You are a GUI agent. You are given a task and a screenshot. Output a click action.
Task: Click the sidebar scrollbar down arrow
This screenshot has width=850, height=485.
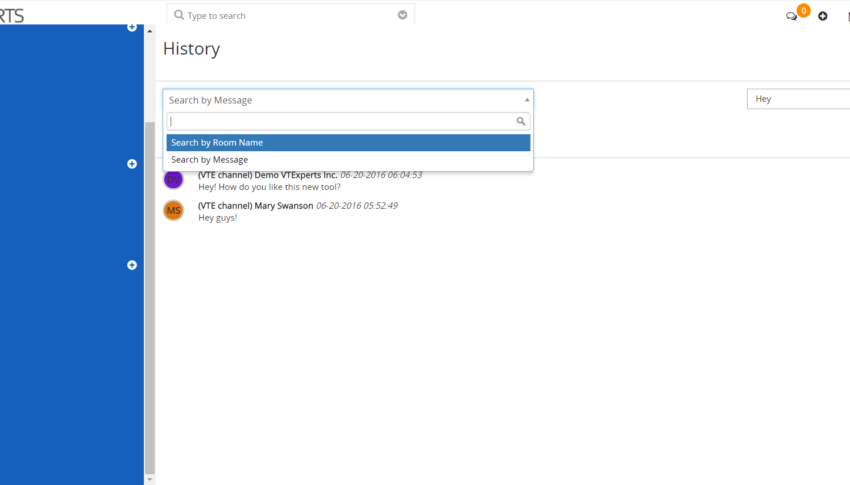tap(150, 480)
